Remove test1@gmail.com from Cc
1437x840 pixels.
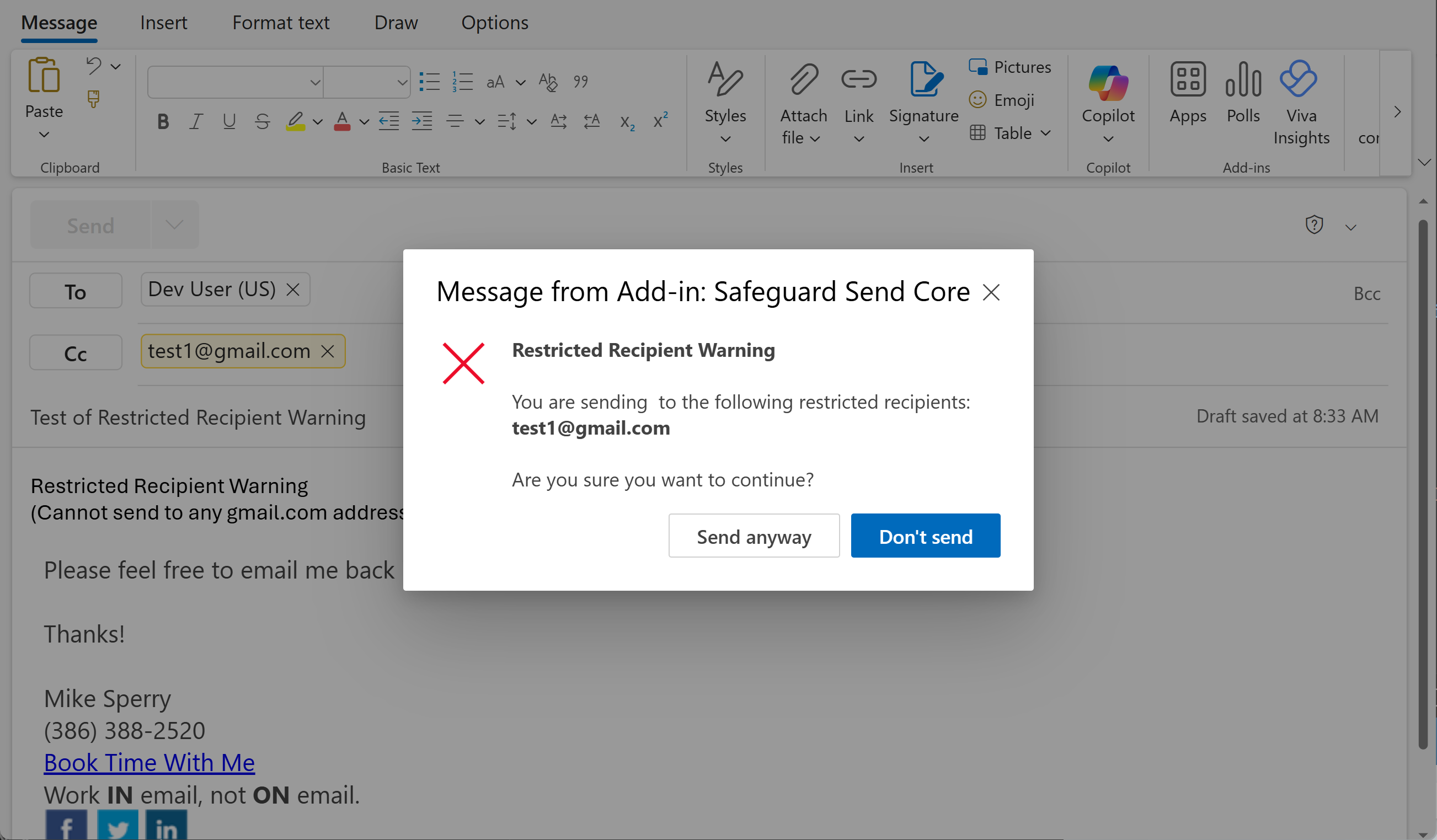pyautogui.click(x=327, y=351)
